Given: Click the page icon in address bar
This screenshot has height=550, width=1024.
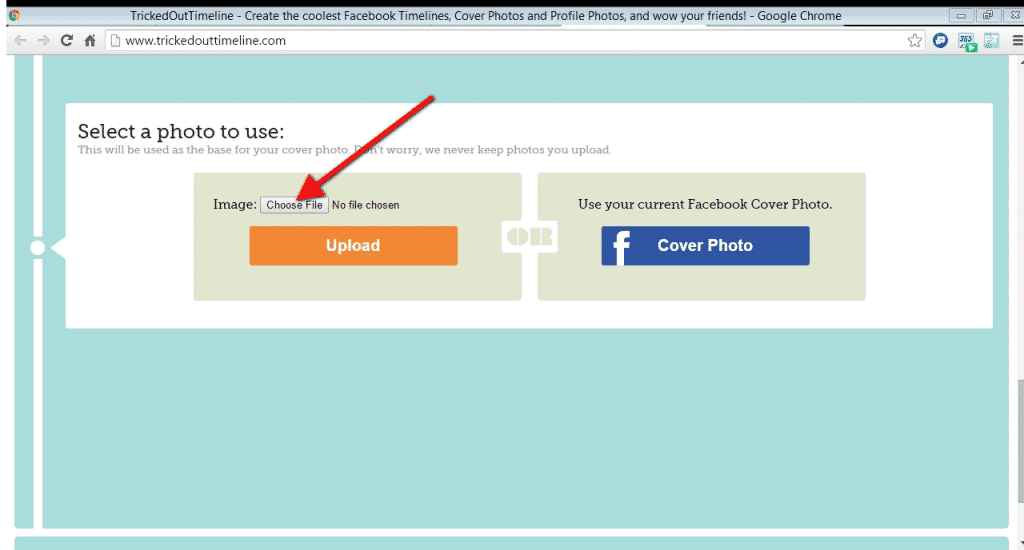Looking at the screenshot, I should 116,40.
